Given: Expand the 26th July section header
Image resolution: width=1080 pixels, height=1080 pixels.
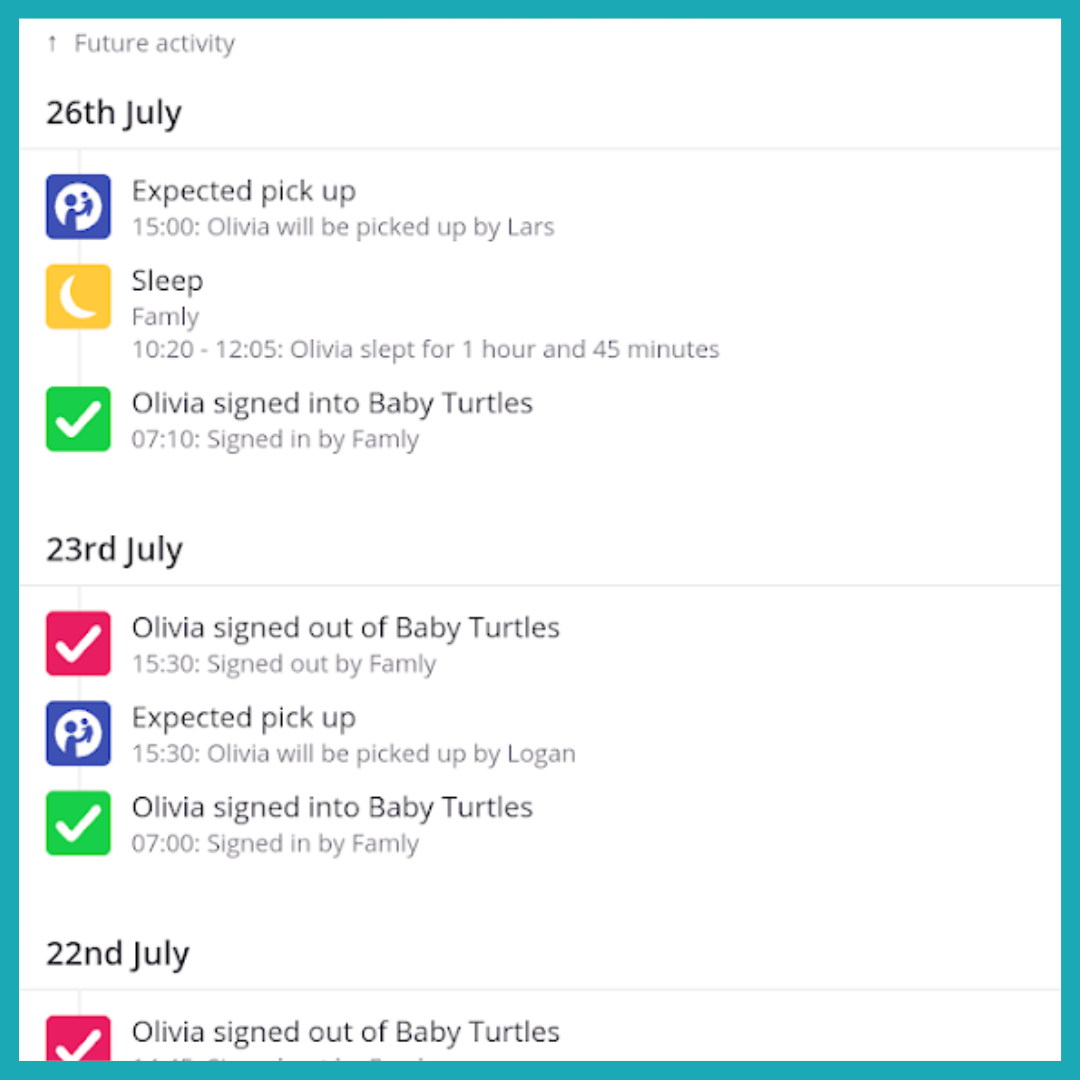Looking at the screenshot, I should pos(113,112).
